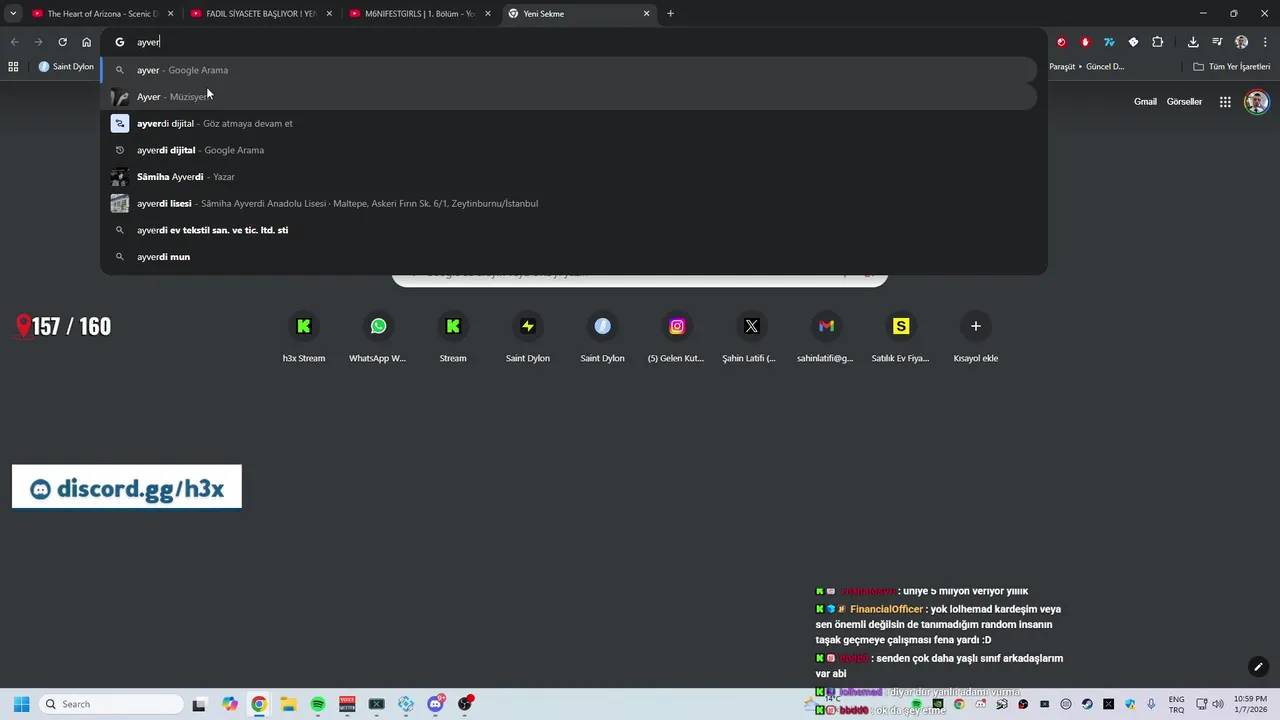Click the 7TV extension icon
1280x720 pixels.
(x=1109, y=42)
